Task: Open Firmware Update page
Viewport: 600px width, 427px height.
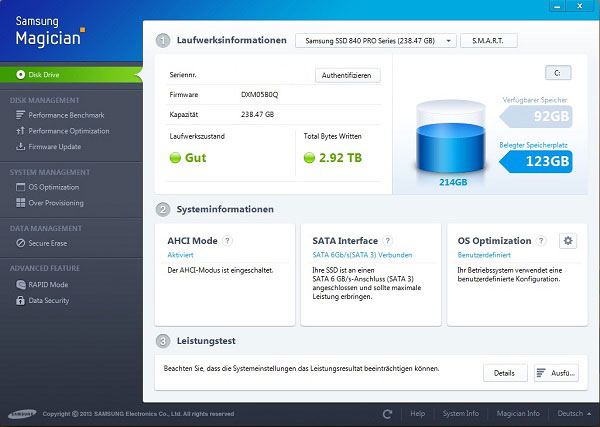Action: click(x=55, y=147)
